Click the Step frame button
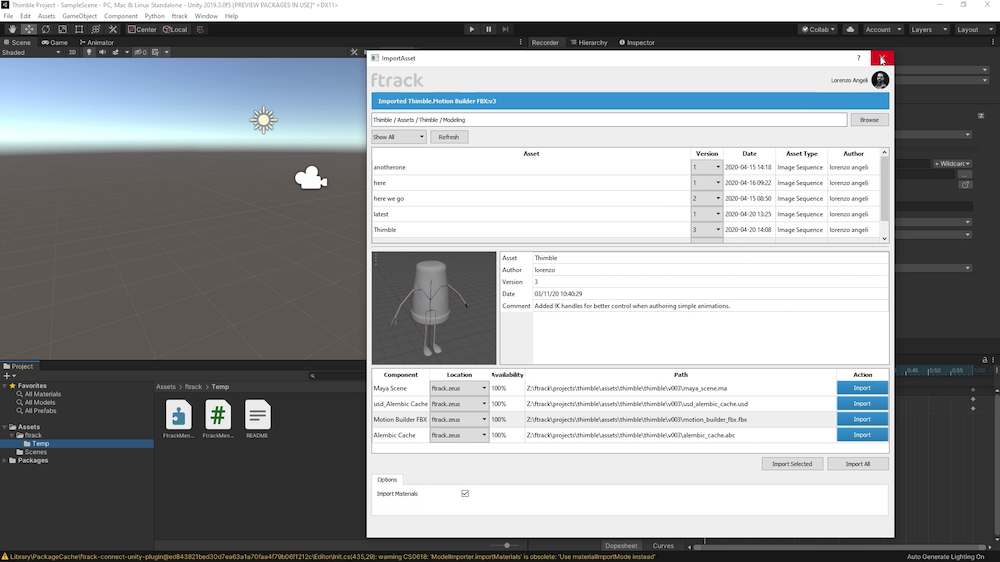The image size is (1000, 562). point(505,29)
